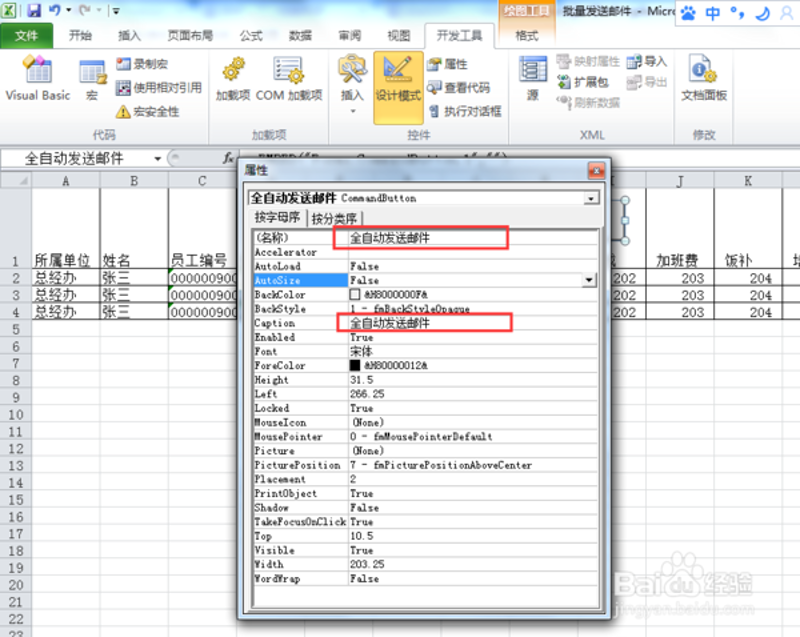Open the XML 源 source pane

[533, 79]
